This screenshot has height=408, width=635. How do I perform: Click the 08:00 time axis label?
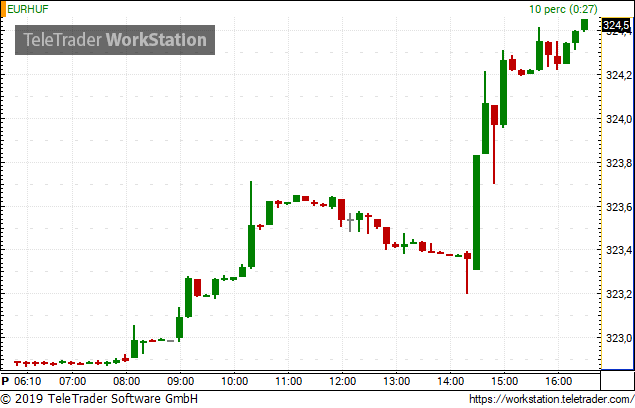coord(126,381)
